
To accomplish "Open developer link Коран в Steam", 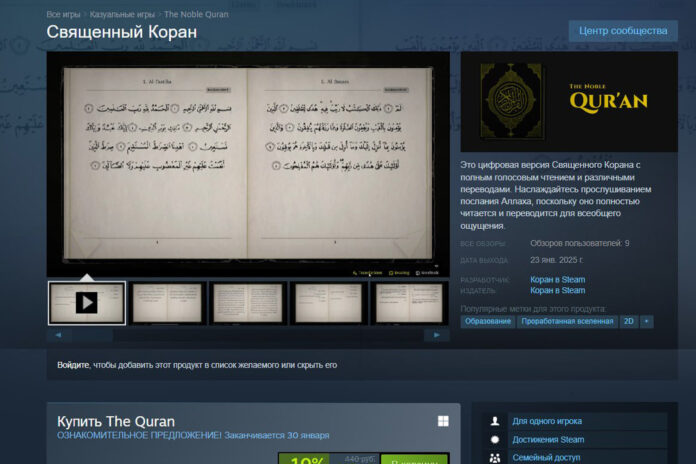I will (557, 280).
